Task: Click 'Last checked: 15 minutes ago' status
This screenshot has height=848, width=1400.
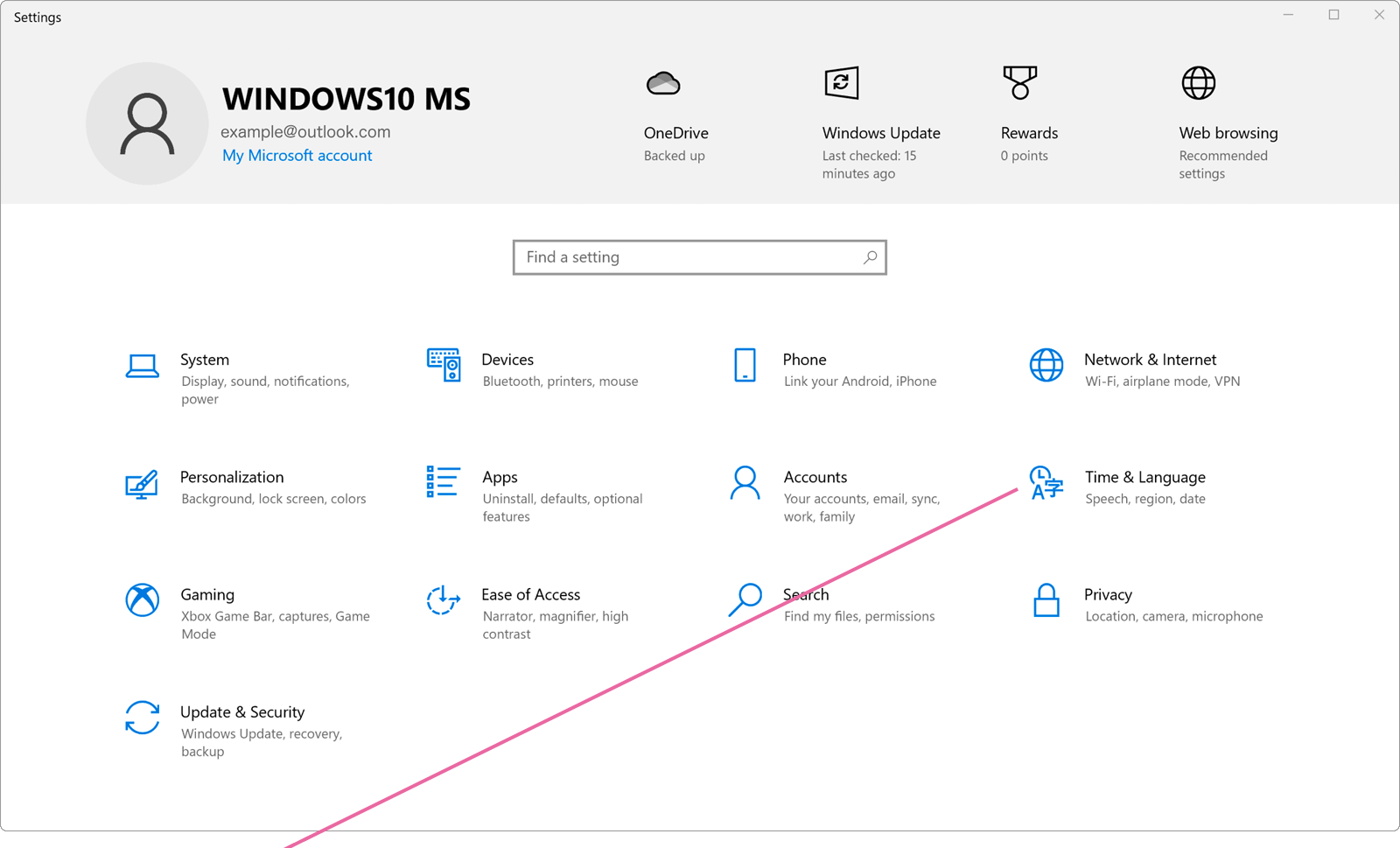Action: (869, 165)
